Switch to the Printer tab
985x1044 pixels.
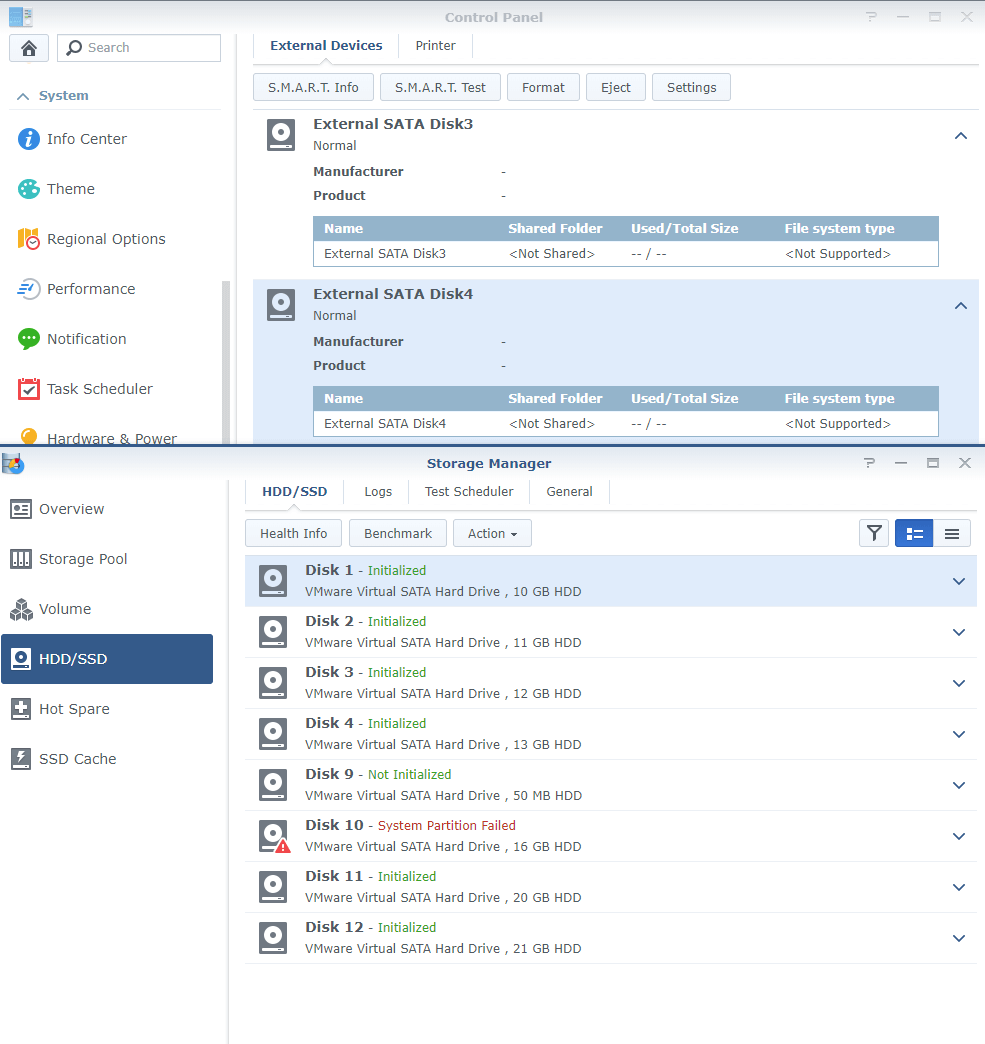pyautogui.click(x=435, y=46)
